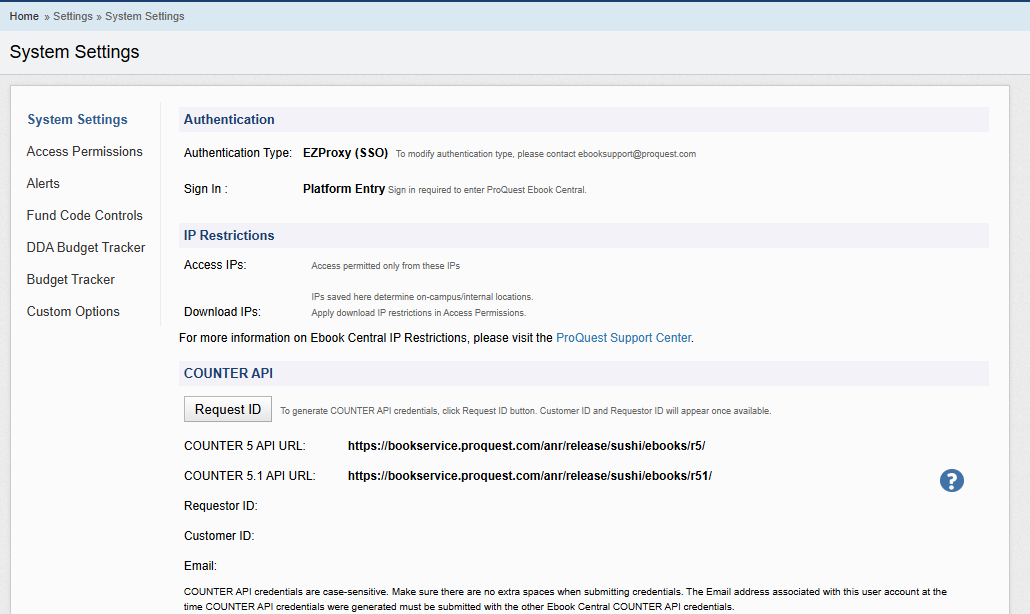Click the 'Sign In :' label
The height and width of the screenshot is (614, 1030).
[x=206, y=189]
